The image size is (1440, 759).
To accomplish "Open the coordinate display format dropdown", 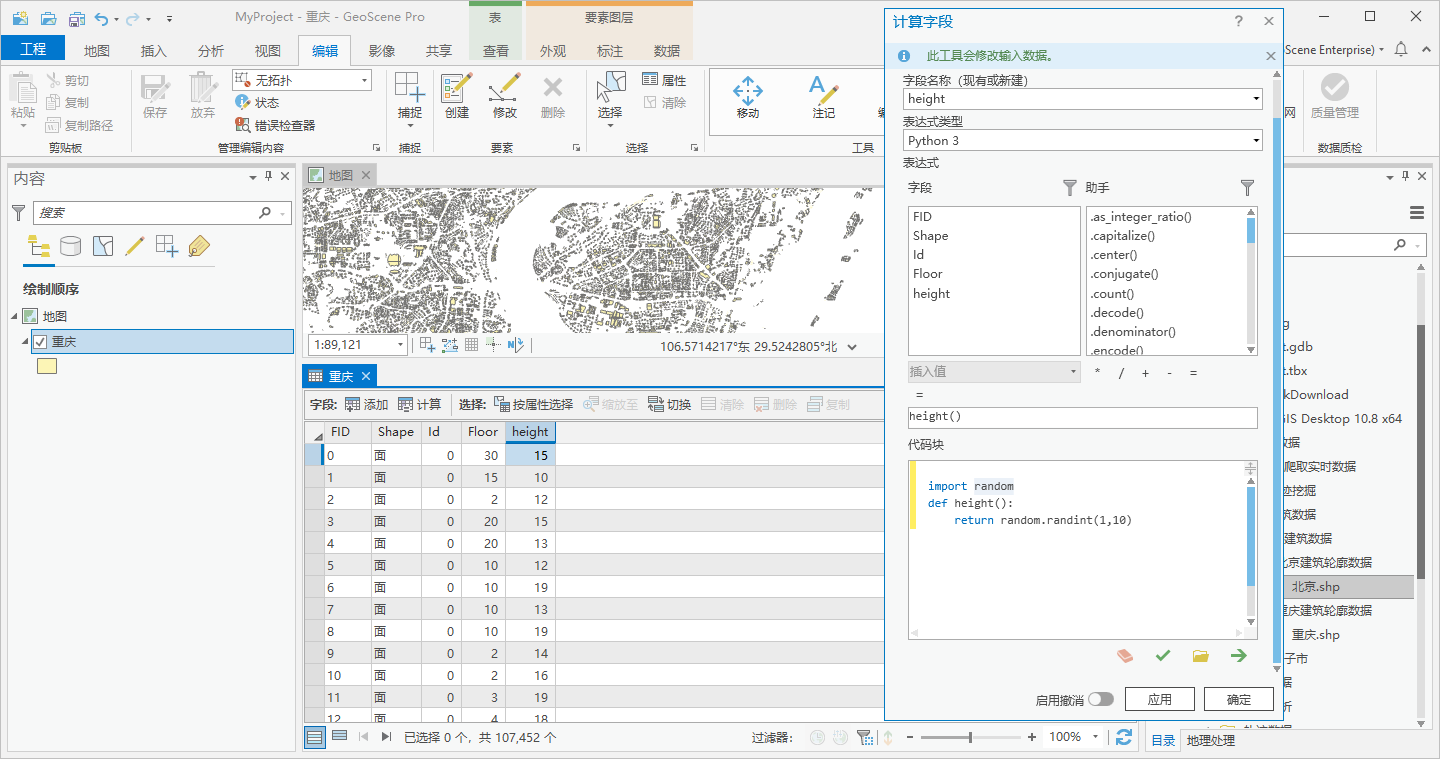I will point(852,347).
